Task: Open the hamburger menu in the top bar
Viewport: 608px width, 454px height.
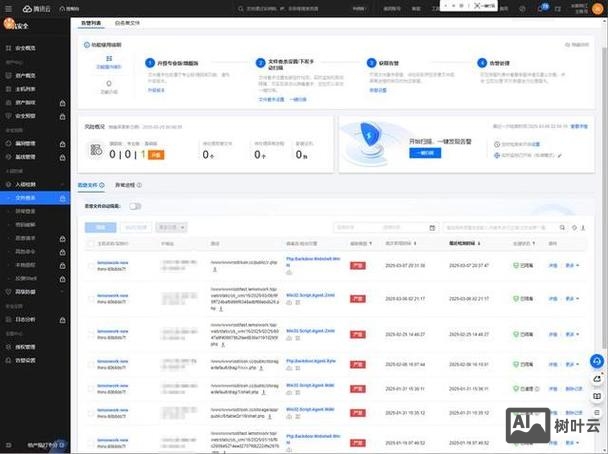Action: [9, 6]
